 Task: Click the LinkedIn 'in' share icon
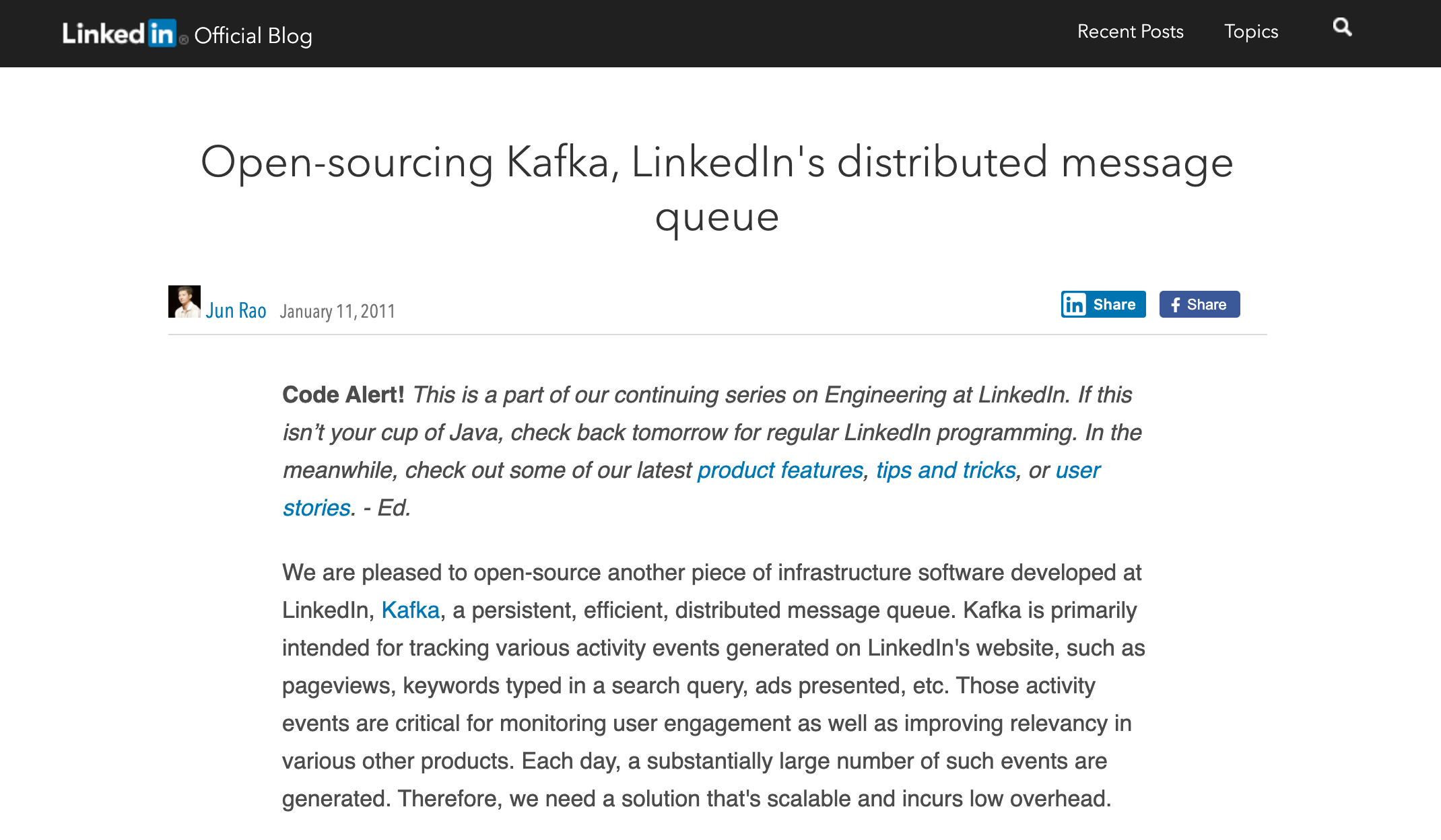pos(1074,305)
